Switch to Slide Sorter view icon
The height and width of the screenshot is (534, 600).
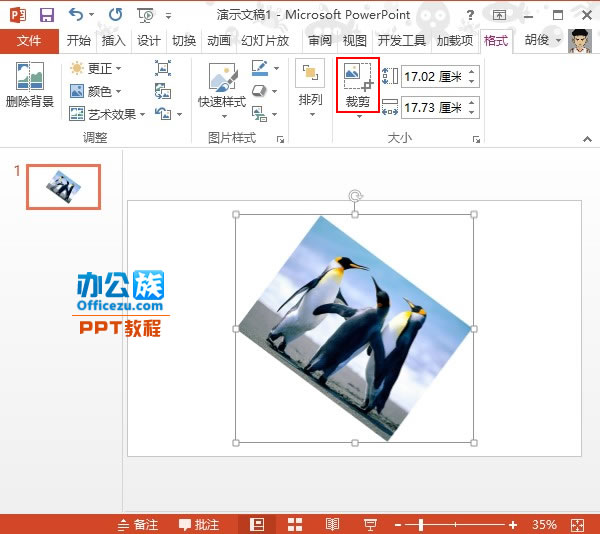tap(295, 524)
